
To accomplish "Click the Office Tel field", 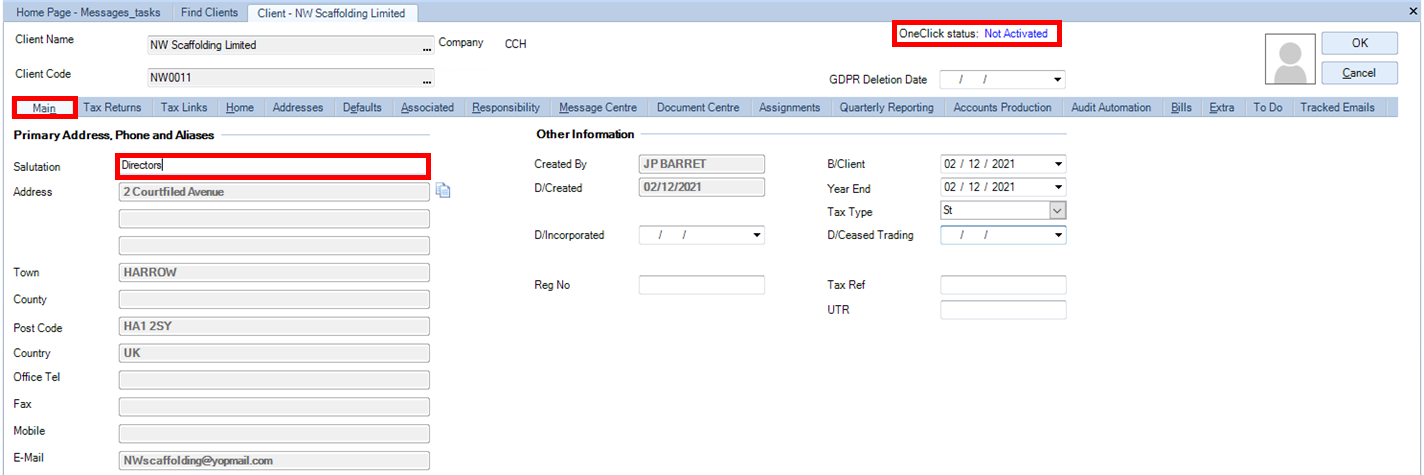I will tap(274, 380).
